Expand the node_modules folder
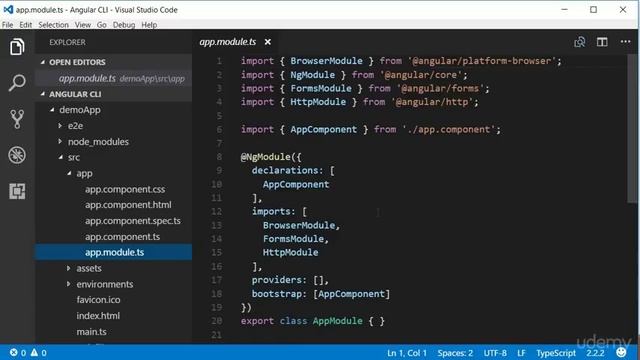 coord(60,141)
